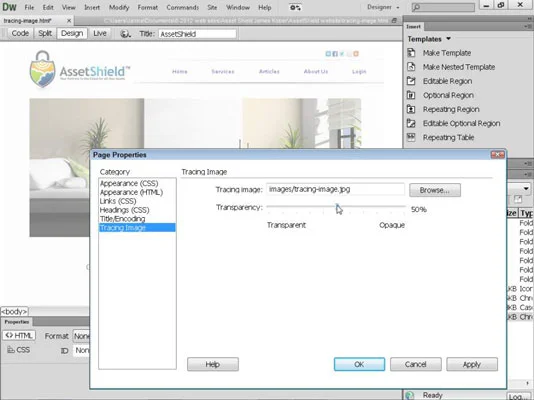Screen dimensions: 534x400
Task: Open the Designer workspace dropdown
Action: [x=383, y=7]
